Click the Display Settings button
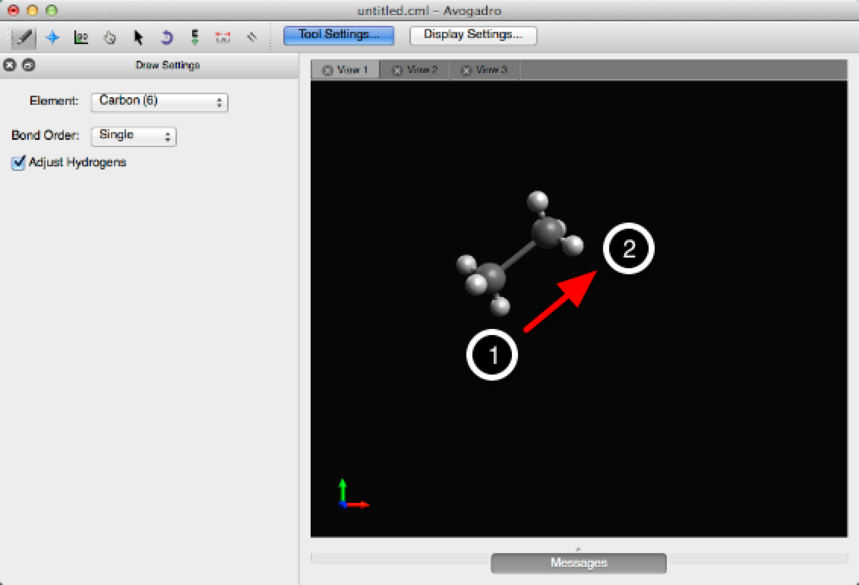 point(473,35)
